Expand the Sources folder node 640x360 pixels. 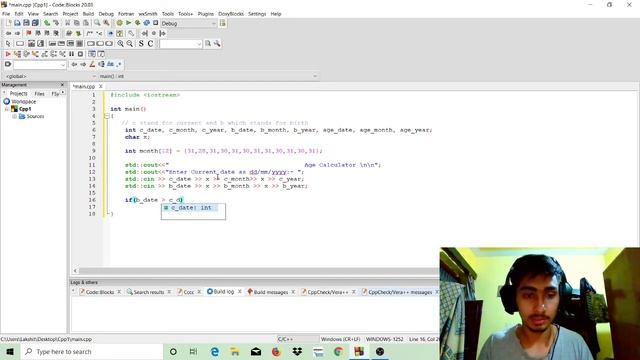[14, 116]
